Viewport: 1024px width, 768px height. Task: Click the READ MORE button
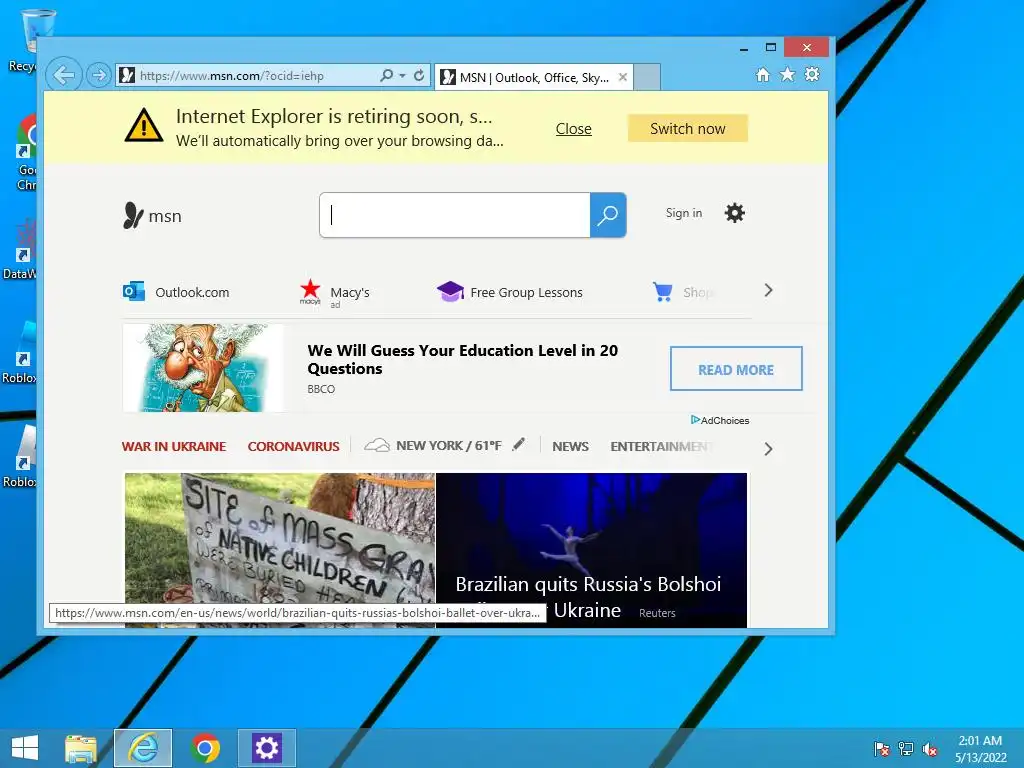(736, 369)
